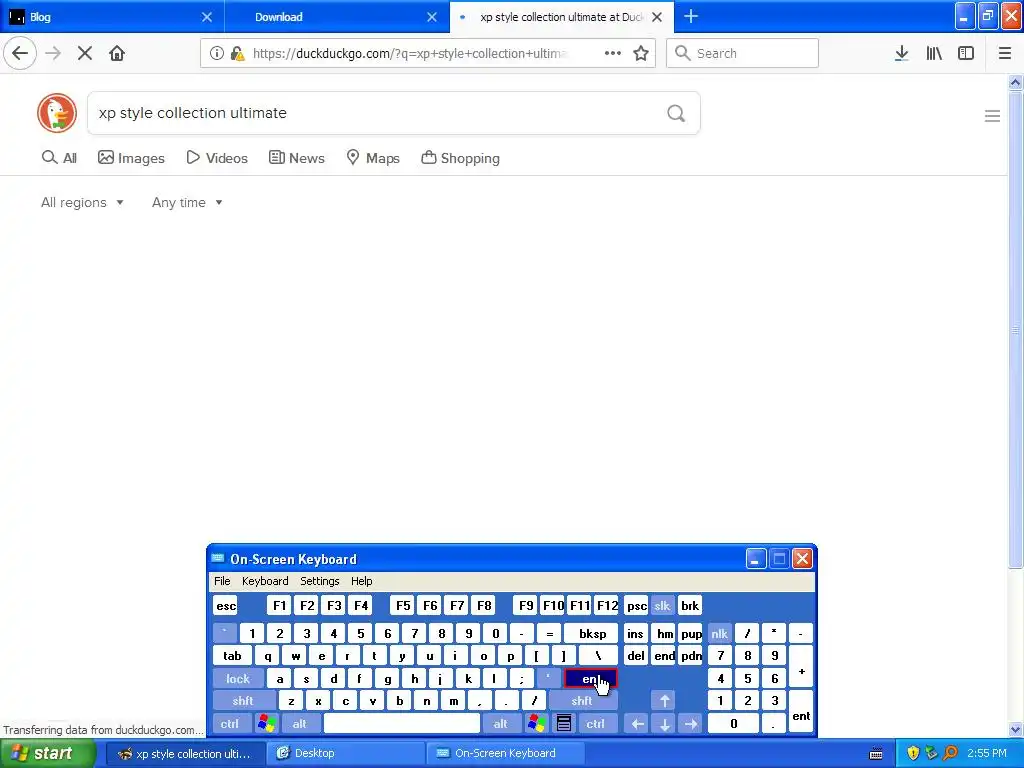Select the Maps search category

[x=373, y=158]
